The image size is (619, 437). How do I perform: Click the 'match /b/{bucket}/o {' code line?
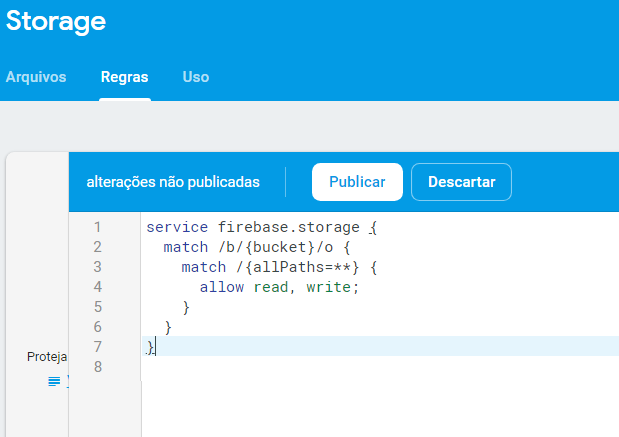[257, 248]
